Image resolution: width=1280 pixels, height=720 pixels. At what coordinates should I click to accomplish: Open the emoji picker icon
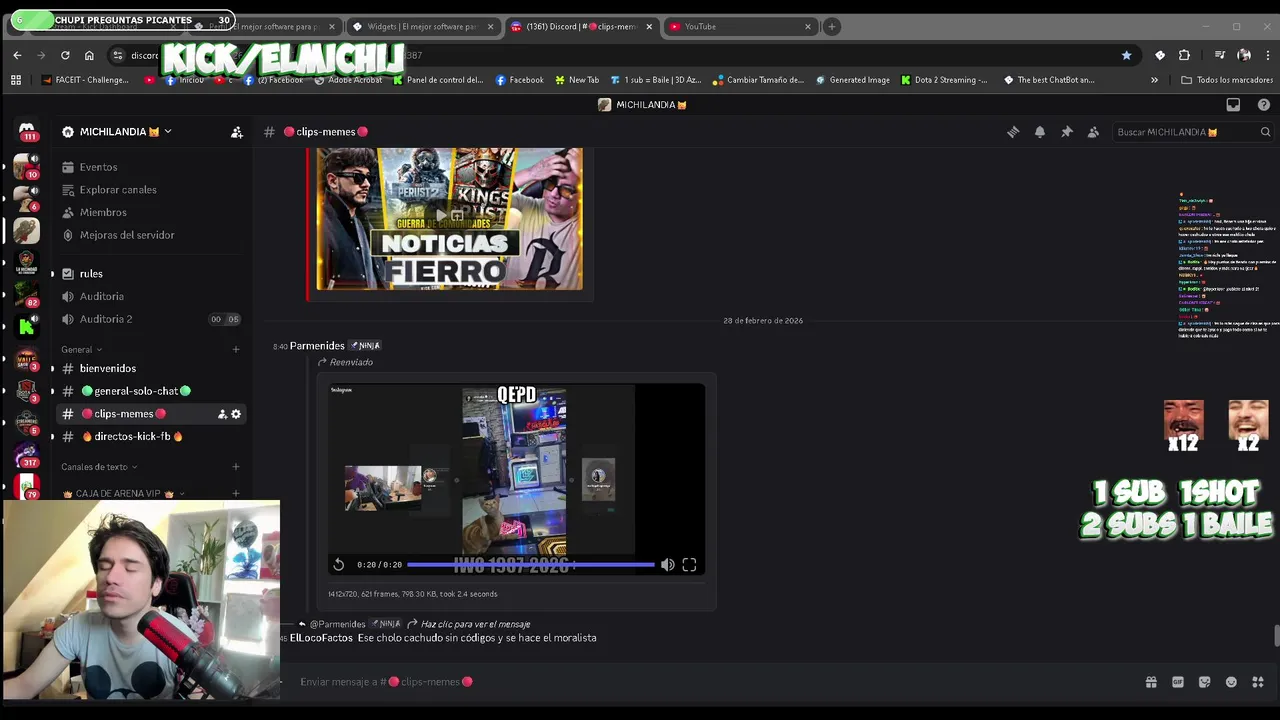click(x=1231, y=682)
